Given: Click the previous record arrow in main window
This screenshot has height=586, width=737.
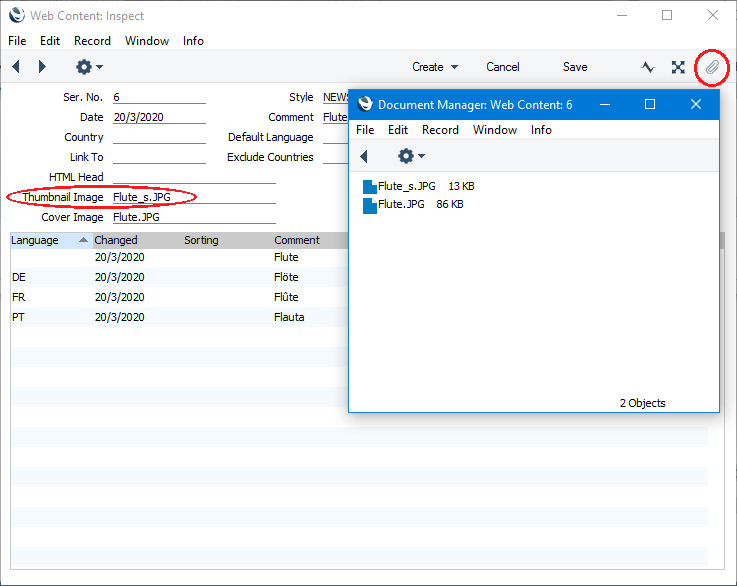Looking at the screenshot, I should click(x=16, y=67).
